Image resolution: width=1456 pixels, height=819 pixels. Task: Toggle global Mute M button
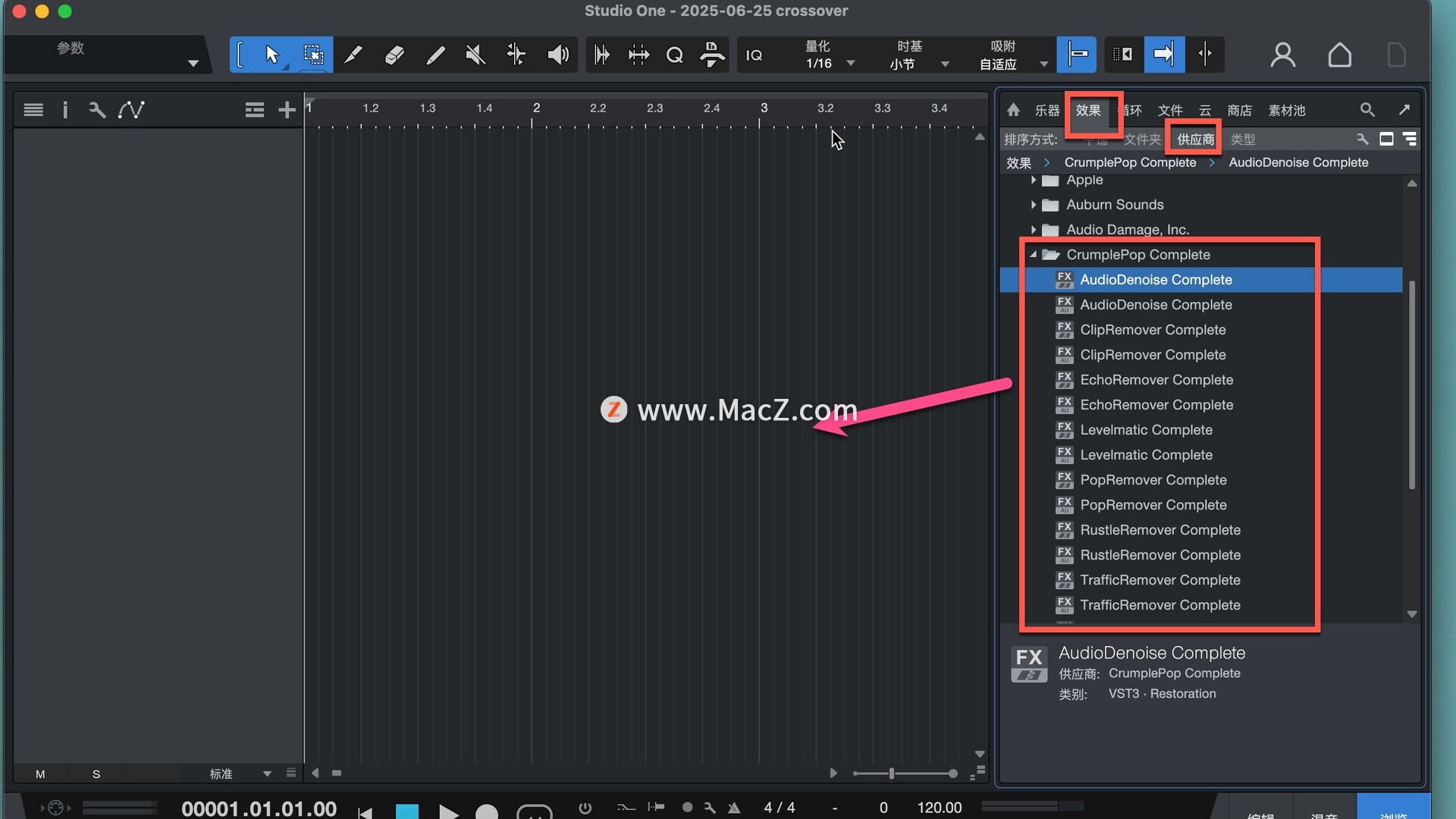(x=40, y=774)
